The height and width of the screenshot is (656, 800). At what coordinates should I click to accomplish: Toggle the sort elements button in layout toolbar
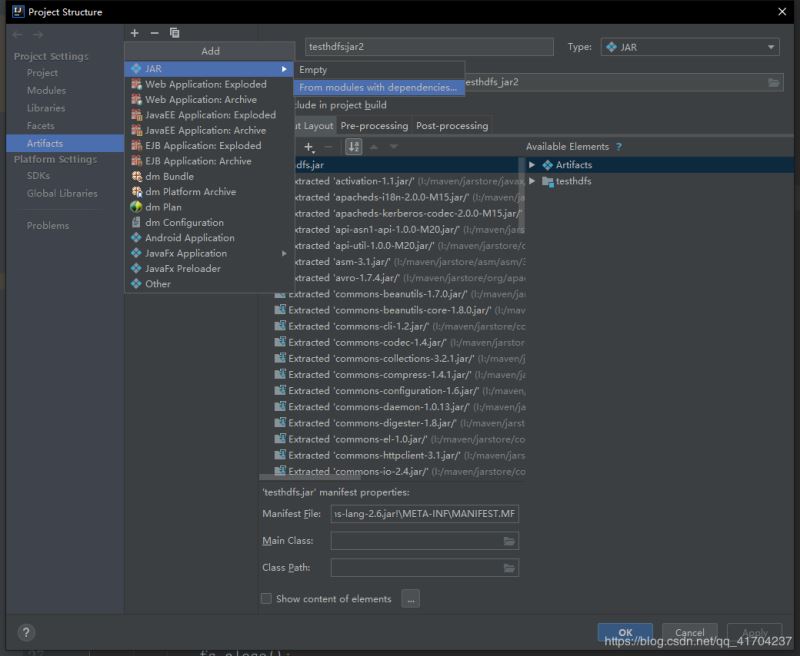pyautogui.click(x=353, y=147)
